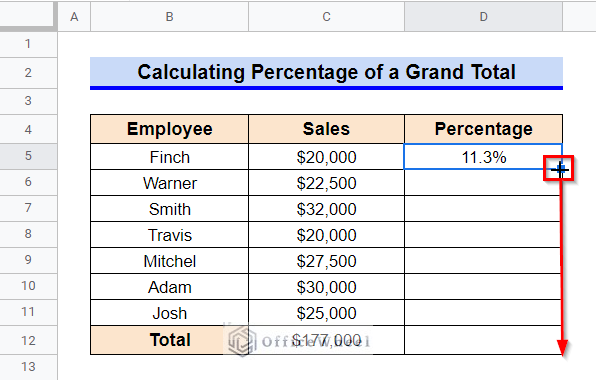Click the cell containing Travis
The image size is (596, 380).
[170, 235]
